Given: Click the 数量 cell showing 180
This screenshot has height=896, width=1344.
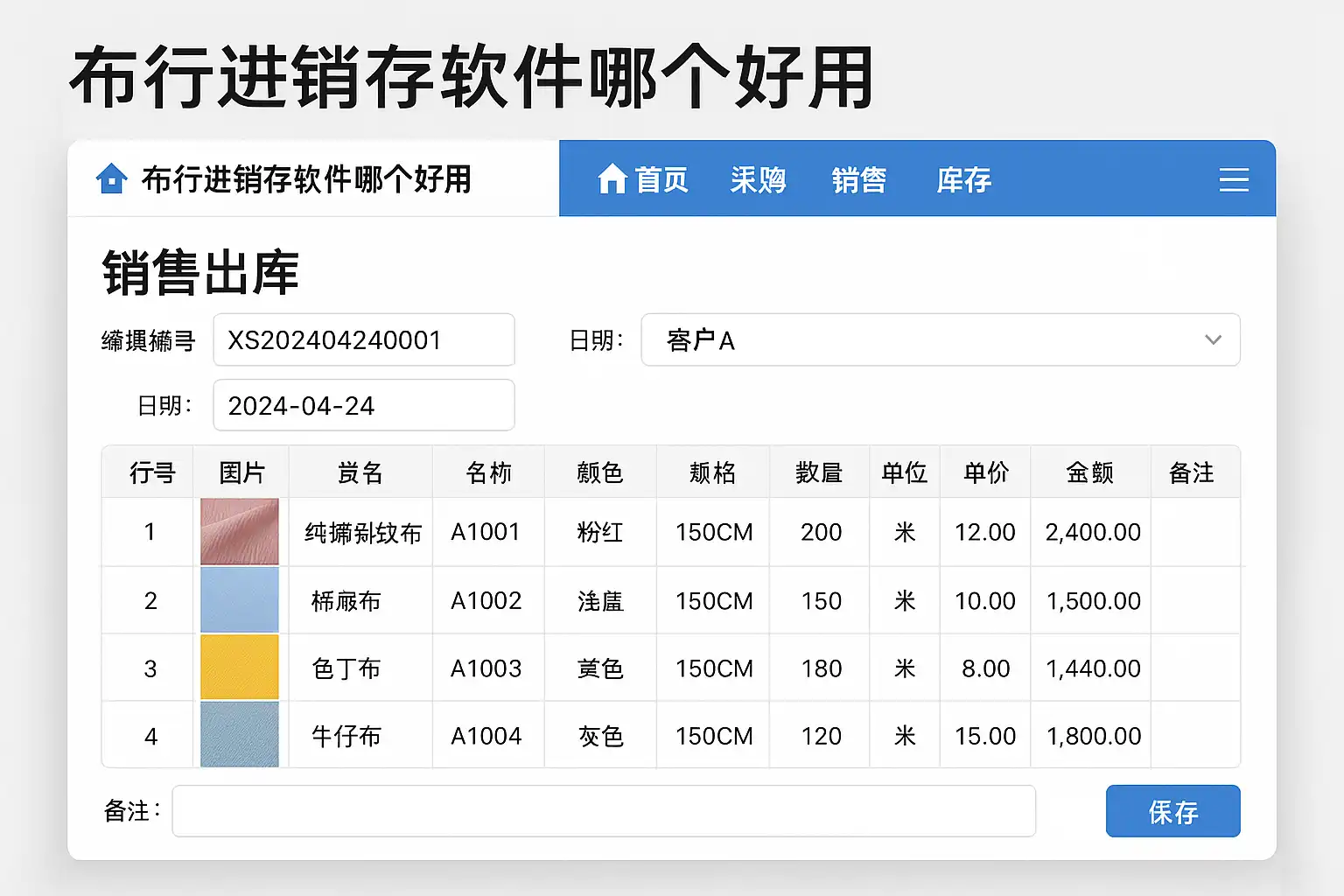Looking at the screenshot, I should coord(821,668).
